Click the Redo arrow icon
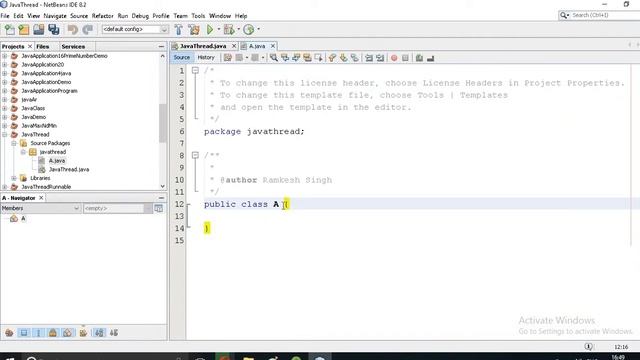Image resolution: width=640 pixels, height=360 pixels. click(87, 29)
